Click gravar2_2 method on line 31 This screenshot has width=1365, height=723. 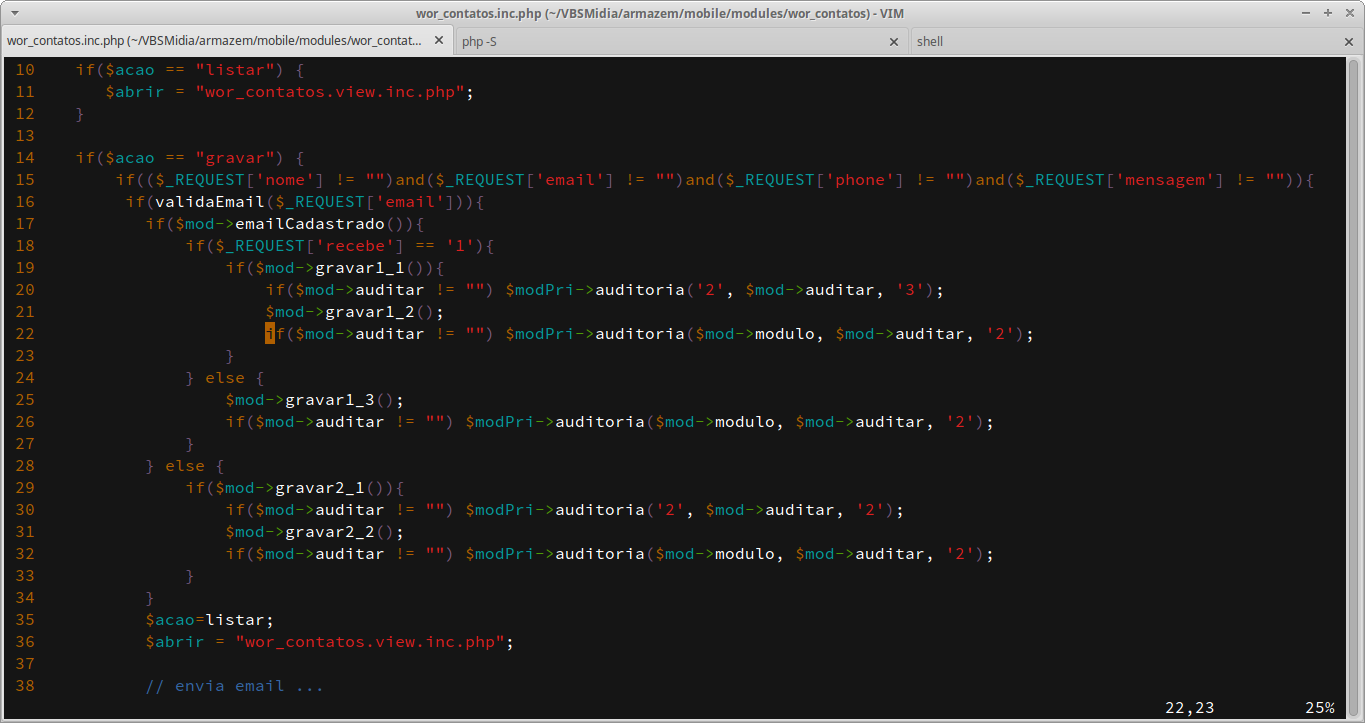[330, 532]
